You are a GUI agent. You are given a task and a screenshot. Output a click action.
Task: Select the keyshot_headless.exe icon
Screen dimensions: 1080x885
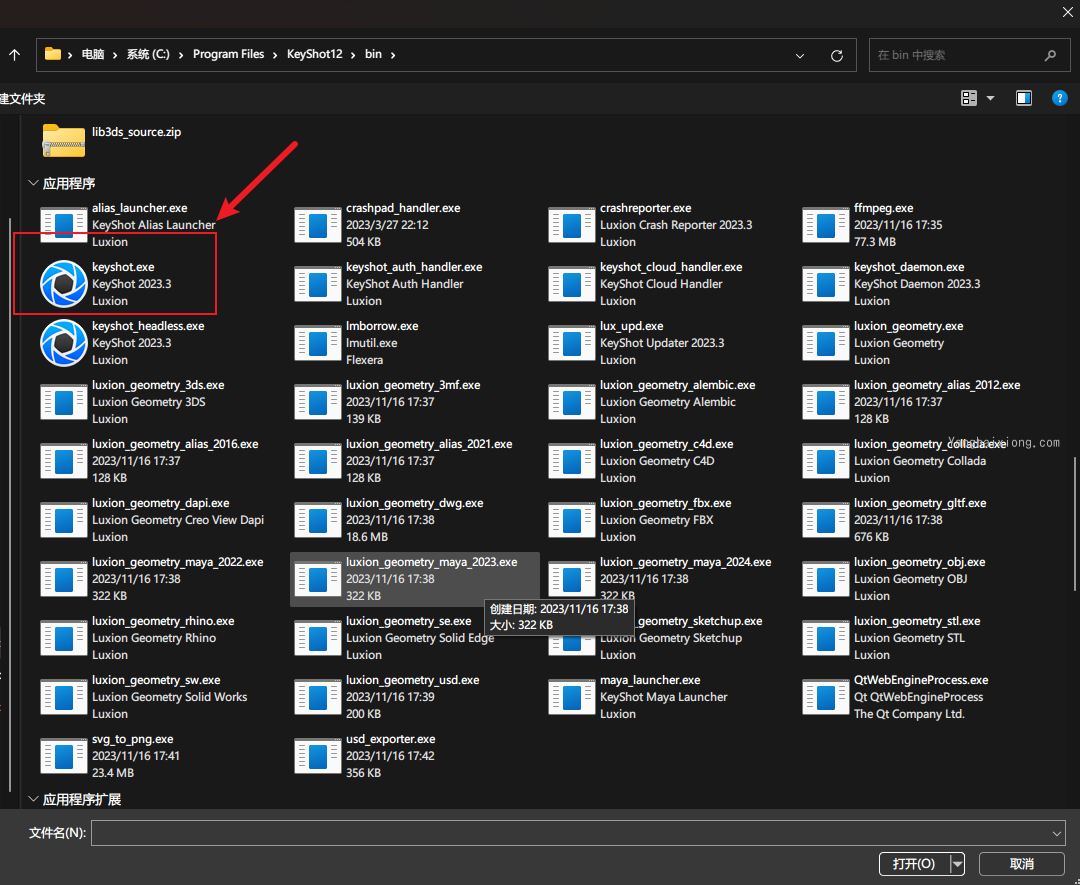pos(63,343)
